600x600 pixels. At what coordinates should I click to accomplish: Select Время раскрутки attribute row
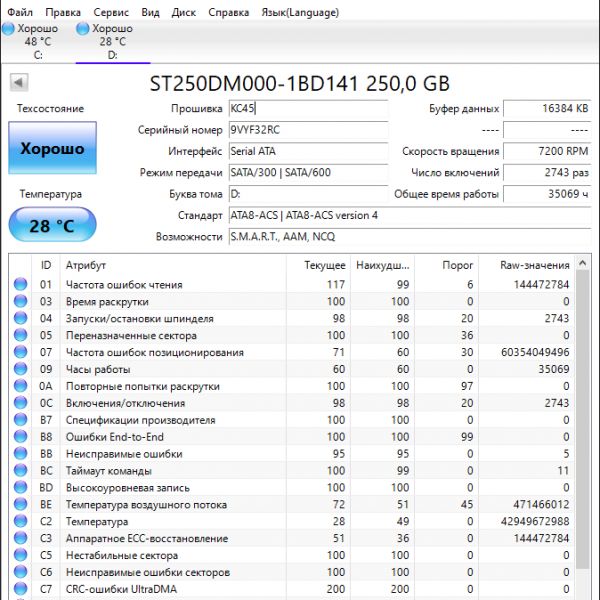point(292,301)
